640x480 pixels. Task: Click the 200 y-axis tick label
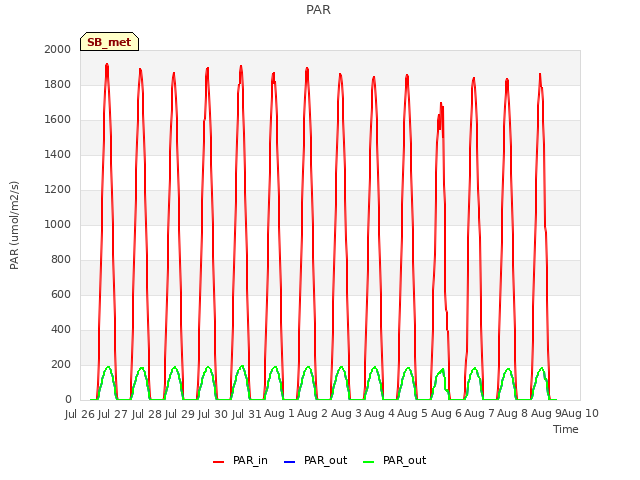(x=61, y=364)
